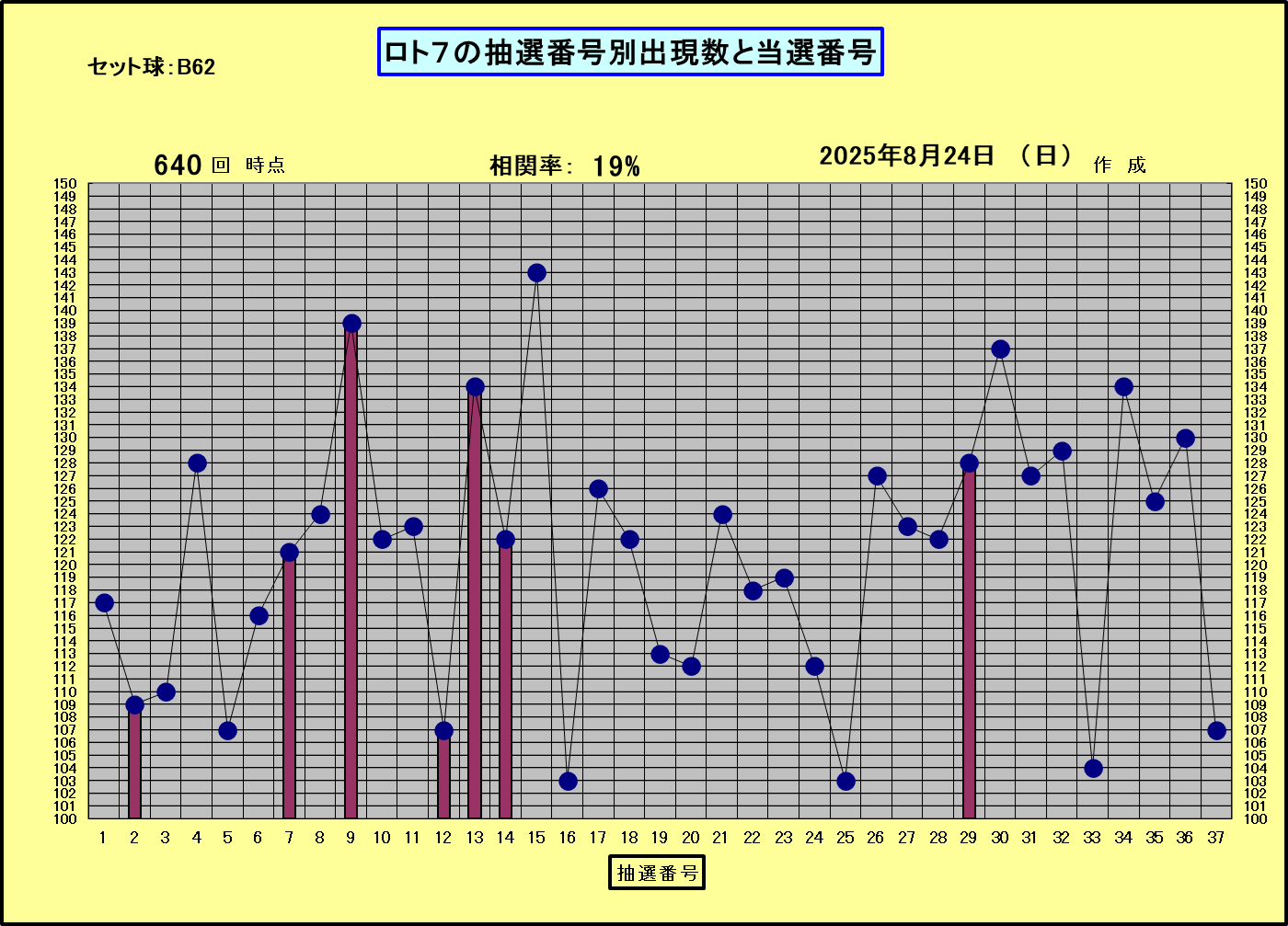Select the short red bar at number 12

[x=443, y=777]
